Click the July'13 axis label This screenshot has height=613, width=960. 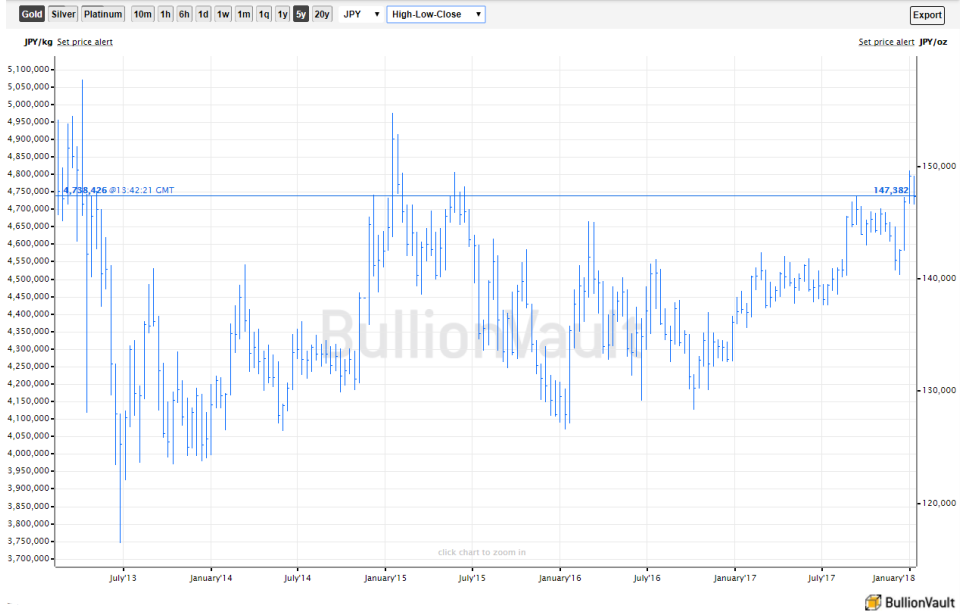tap(123, 578)
